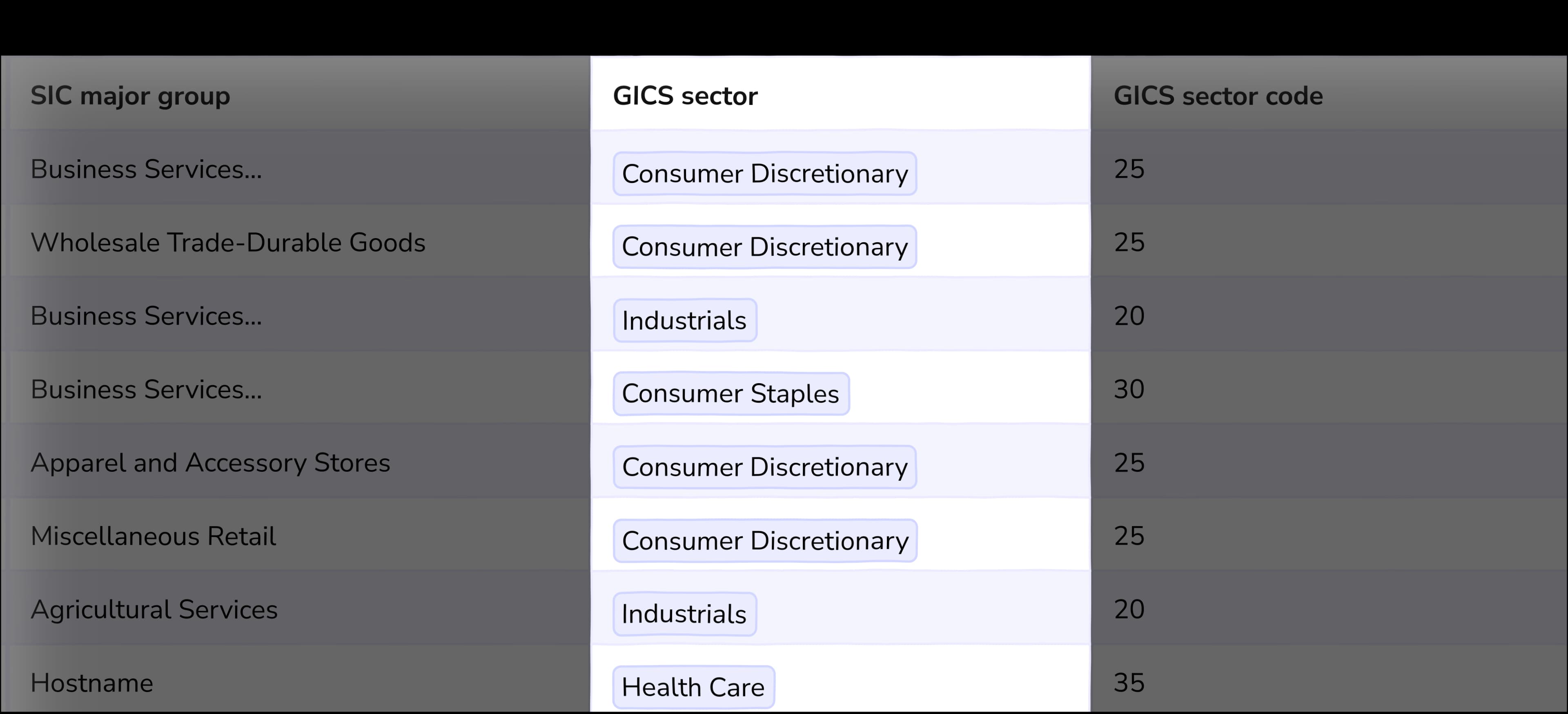Screen dimensions: 1568x714
Task: Click sector code 20 in Agricultural Services row
Action: (x=1129, y=609)
